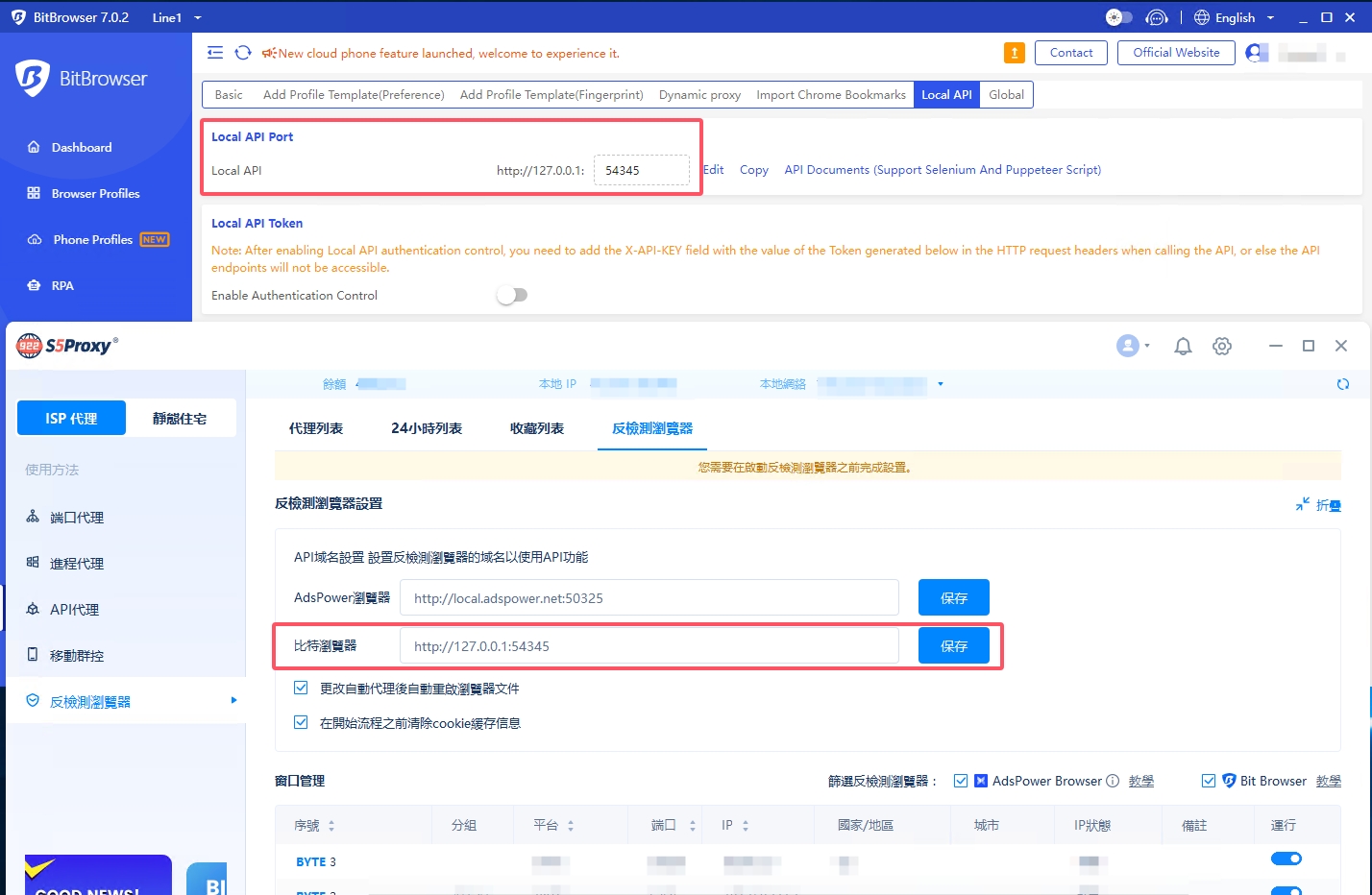Switch to the Global settings tab
This screenshot has height=895, width=1372.
pyautogui.click(x=1006, y=94)
